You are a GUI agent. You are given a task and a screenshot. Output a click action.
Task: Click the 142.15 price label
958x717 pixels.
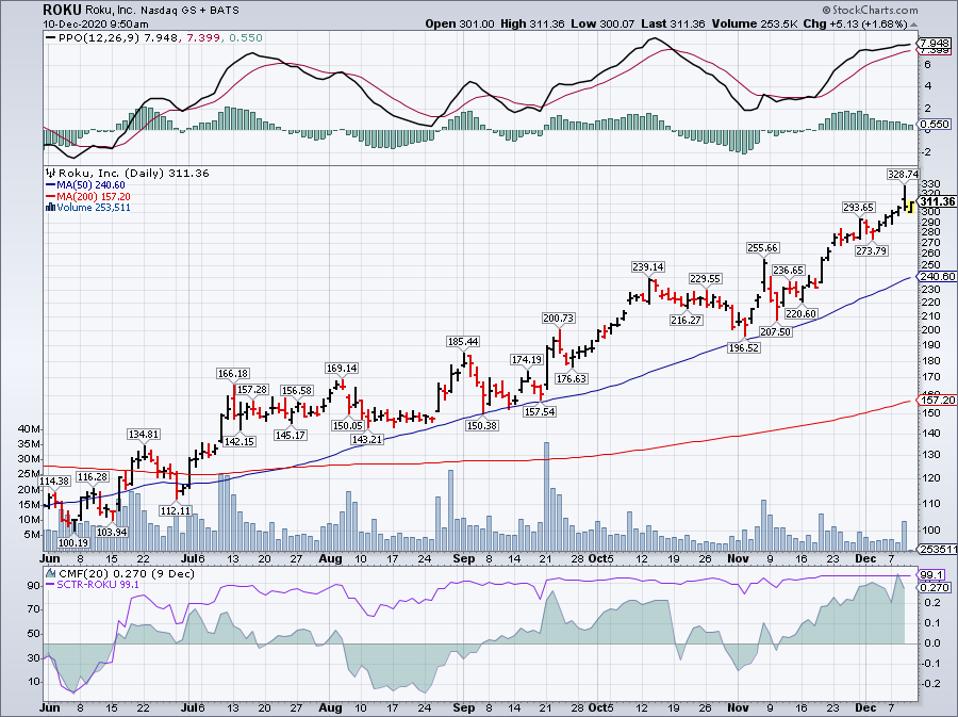point(239,441)
